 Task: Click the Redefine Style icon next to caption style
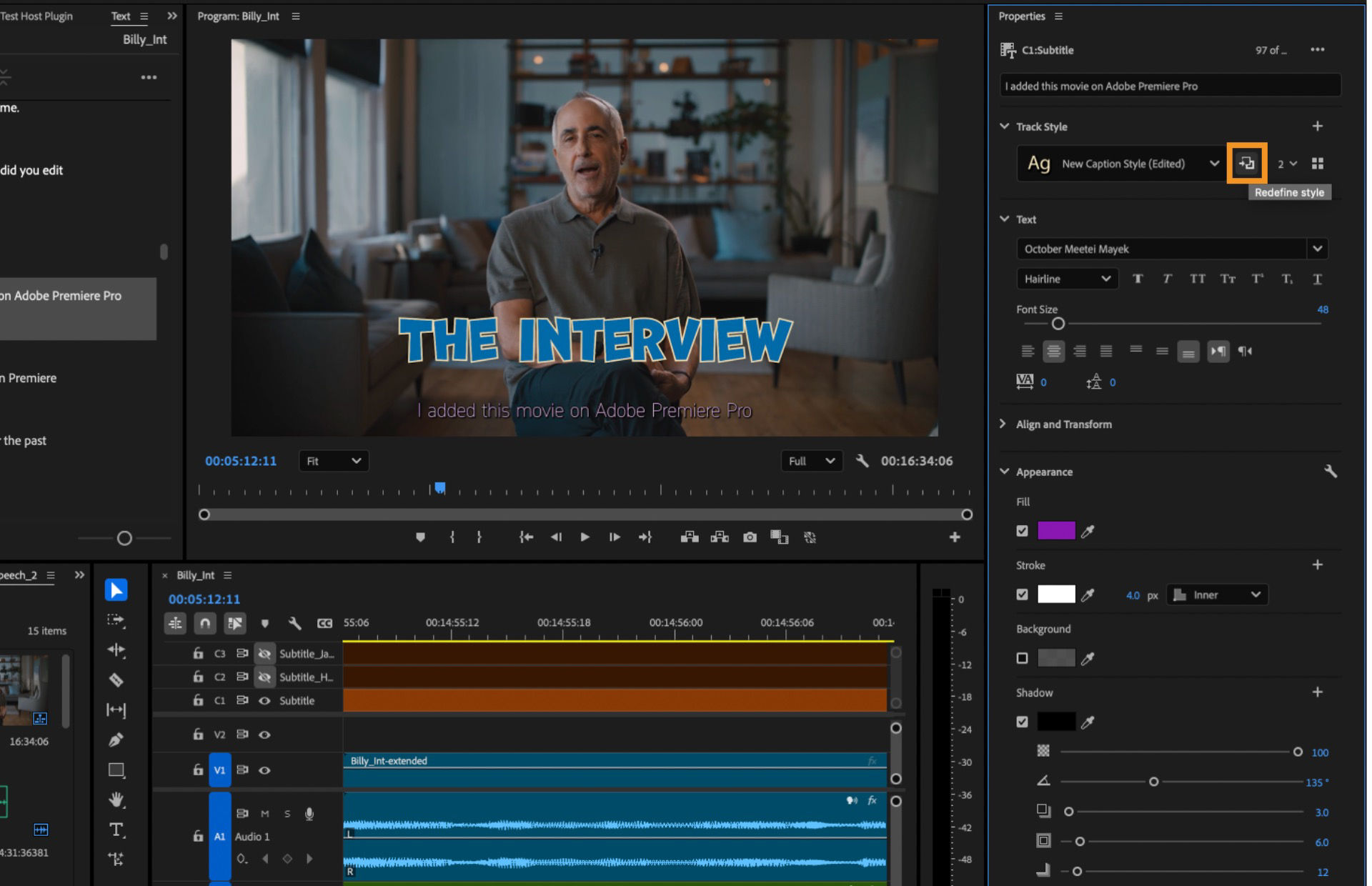point(1248,163)
